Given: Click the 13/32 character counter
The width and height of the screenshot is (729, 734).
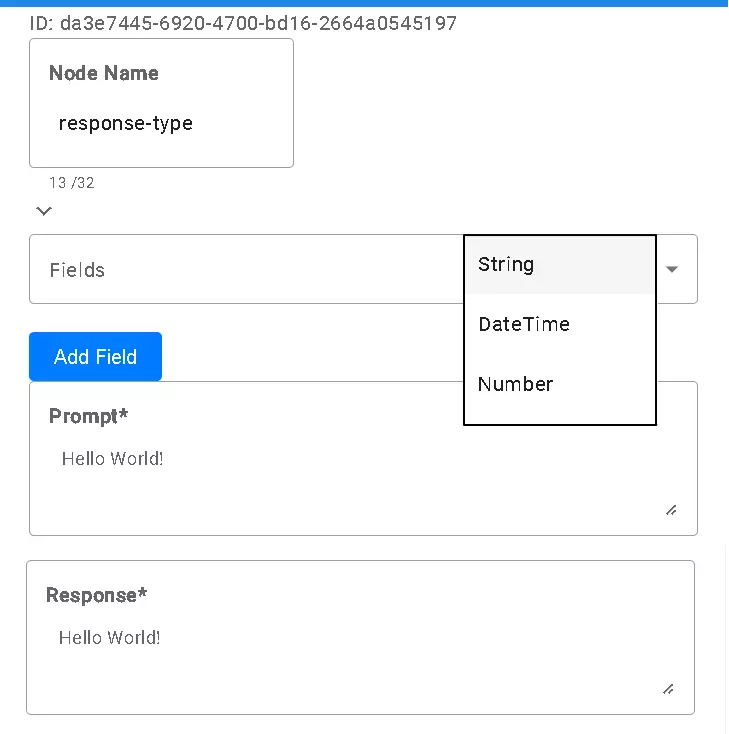Looking at the screenshot, I should coord(72,183).
